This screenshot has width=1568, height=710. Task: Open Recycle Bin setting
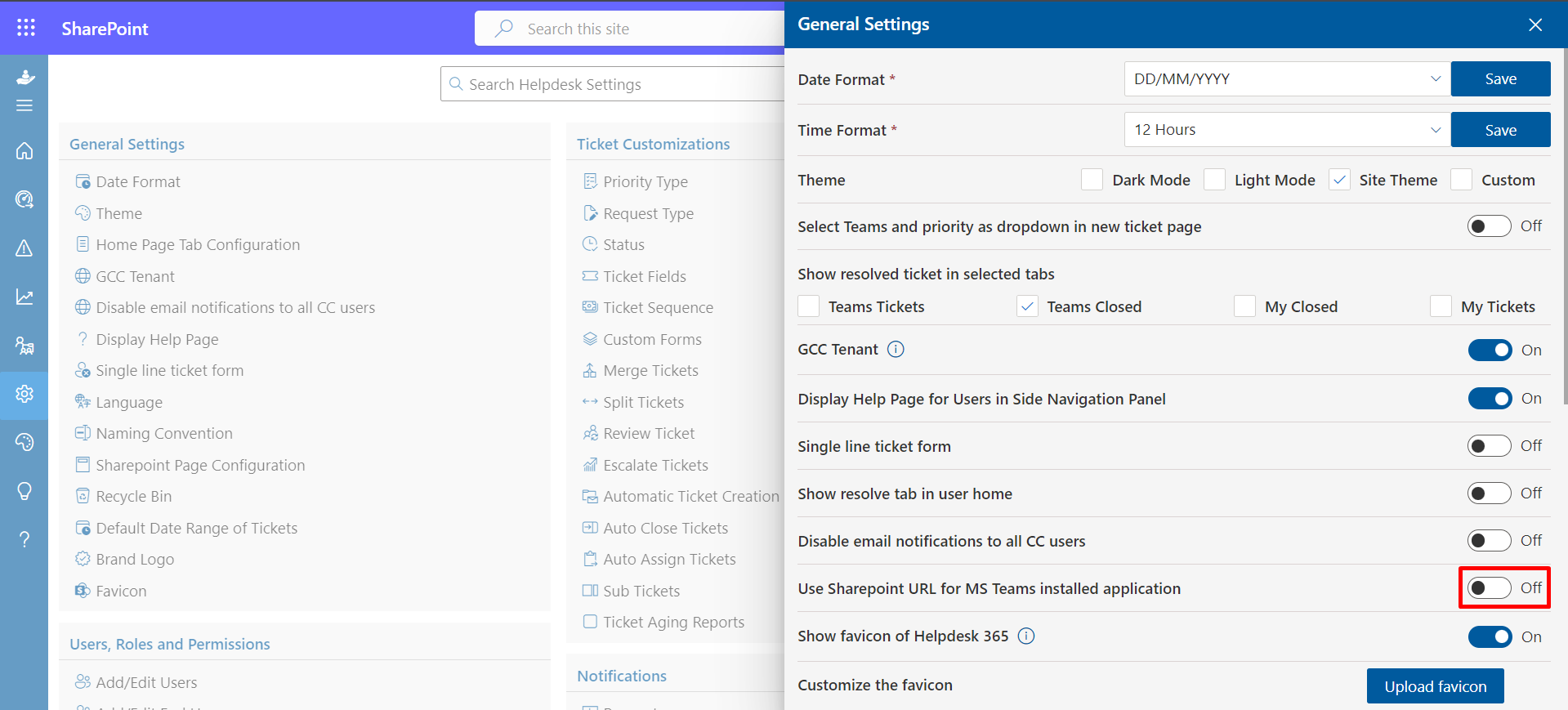coord(123,496)
